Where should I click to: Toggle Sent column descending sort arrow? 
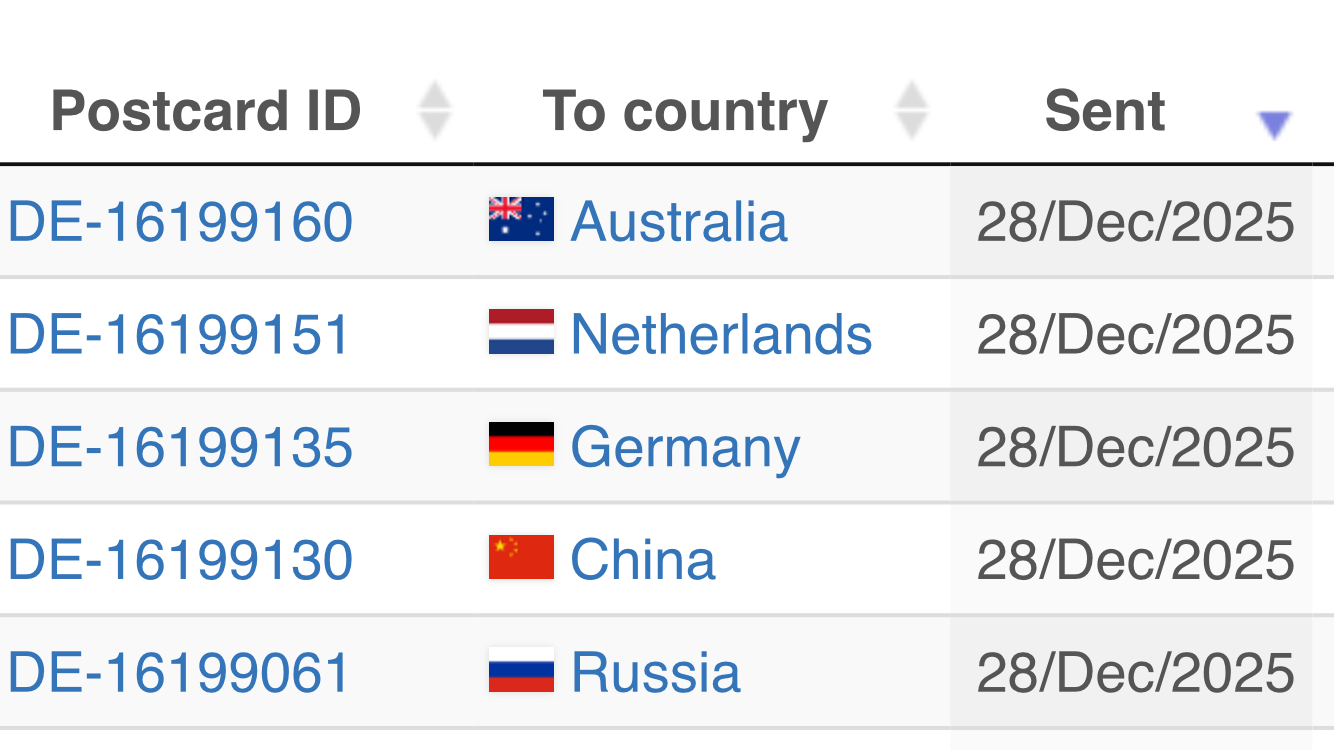(1274, 124)
